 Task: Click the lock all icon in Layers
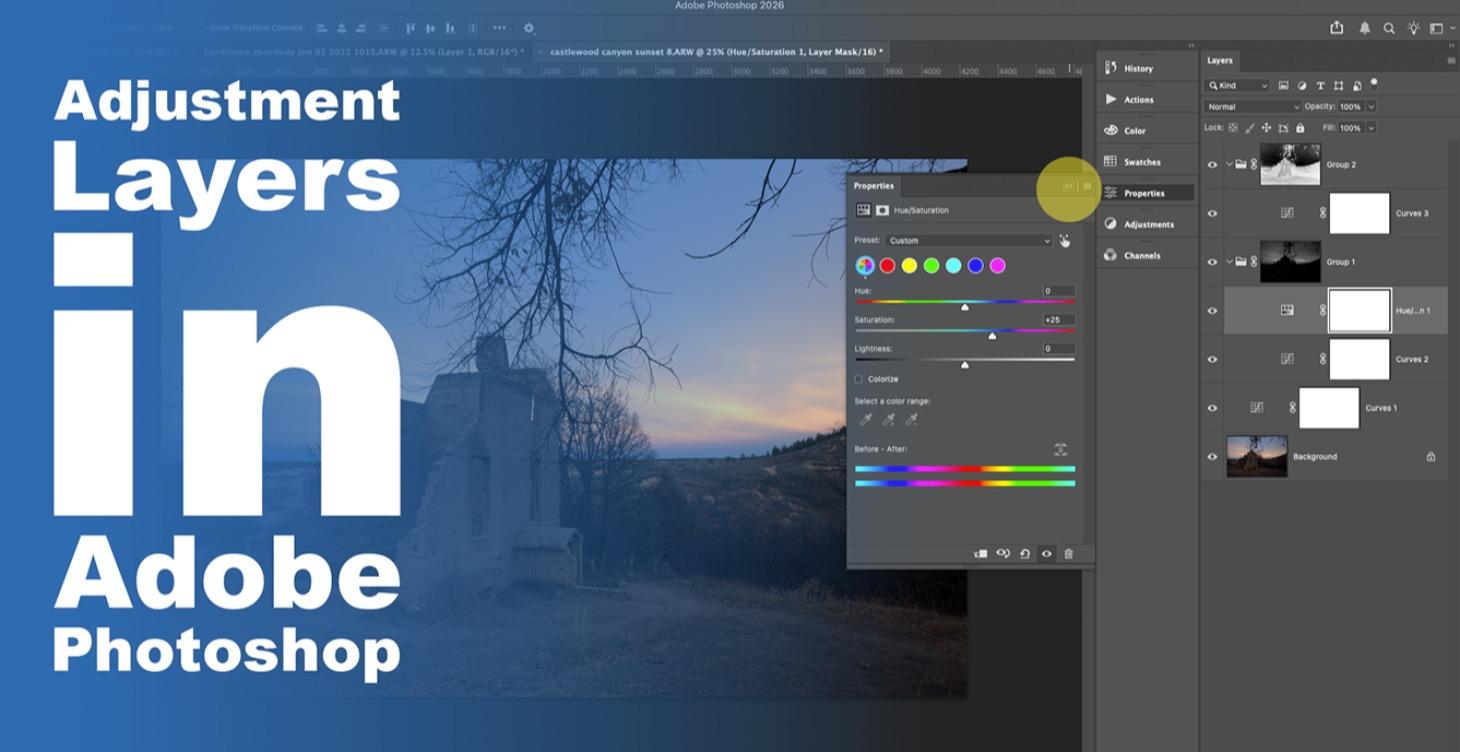(1300, 128)
